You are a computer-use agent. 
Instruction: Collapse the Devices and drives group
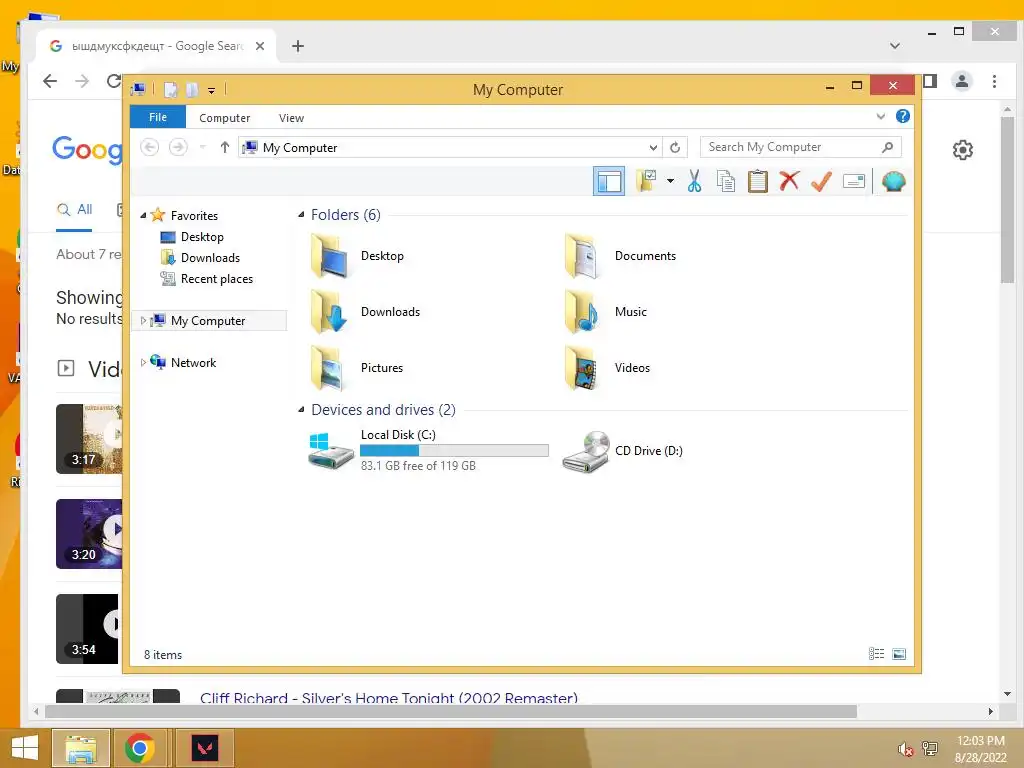(x=301, y=409)
